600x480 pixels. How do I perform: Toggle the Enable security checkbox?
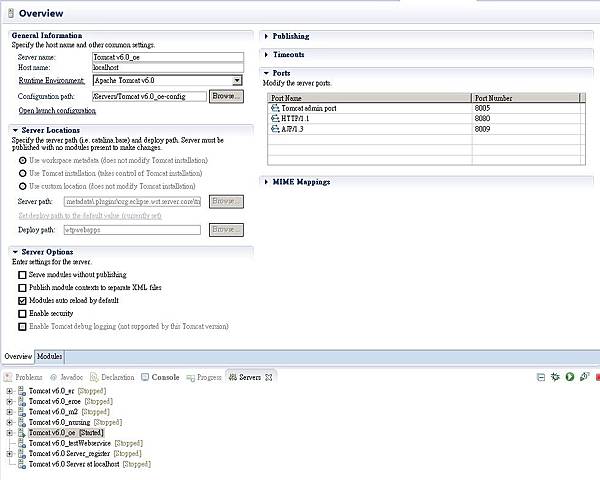(x=22, y=313)
